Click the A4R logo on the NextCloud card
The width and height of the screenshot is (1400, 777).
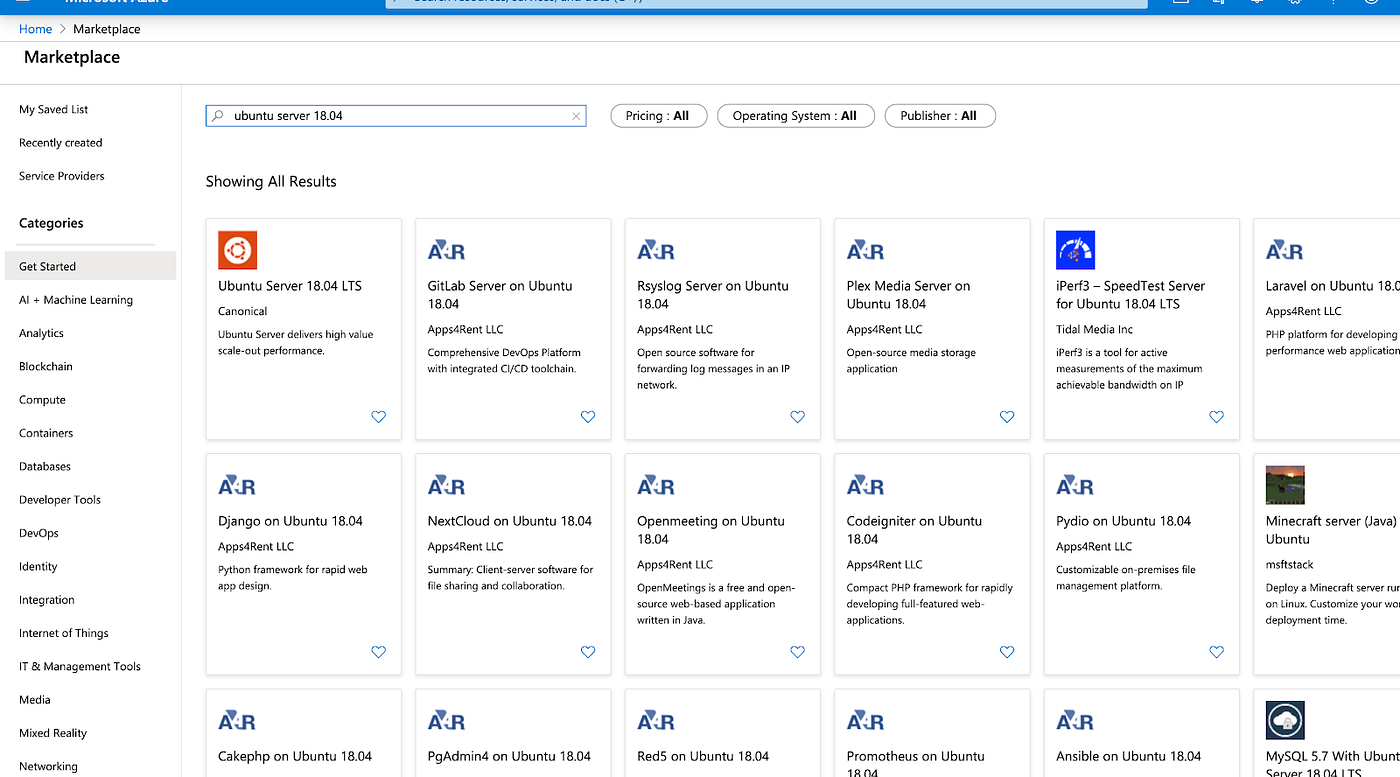coord(447,486)
